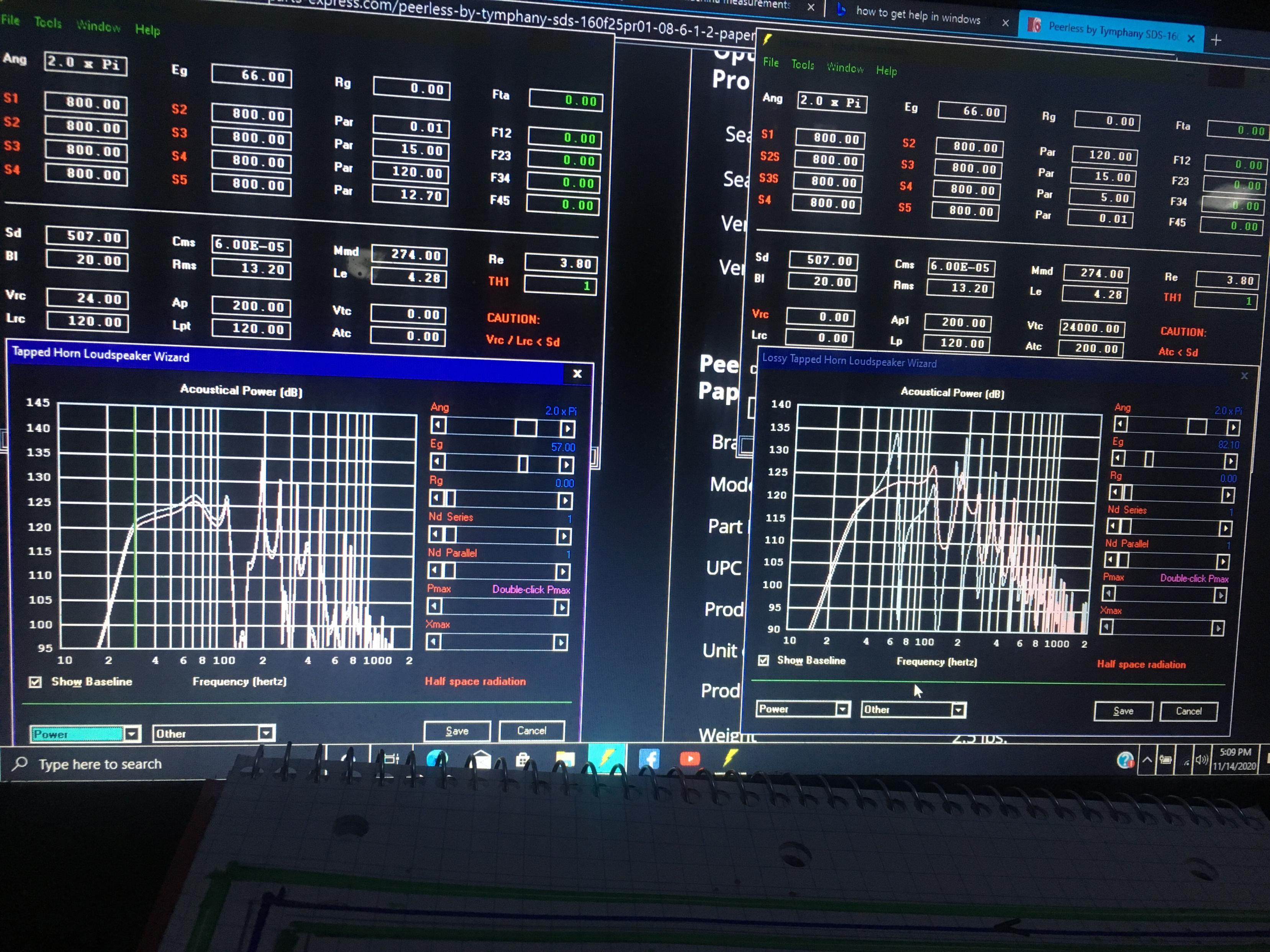Click 'Double-click Pmax' label in Tapped Horn wizard
The image size is (1270, 952).
(x=531, y=589)
